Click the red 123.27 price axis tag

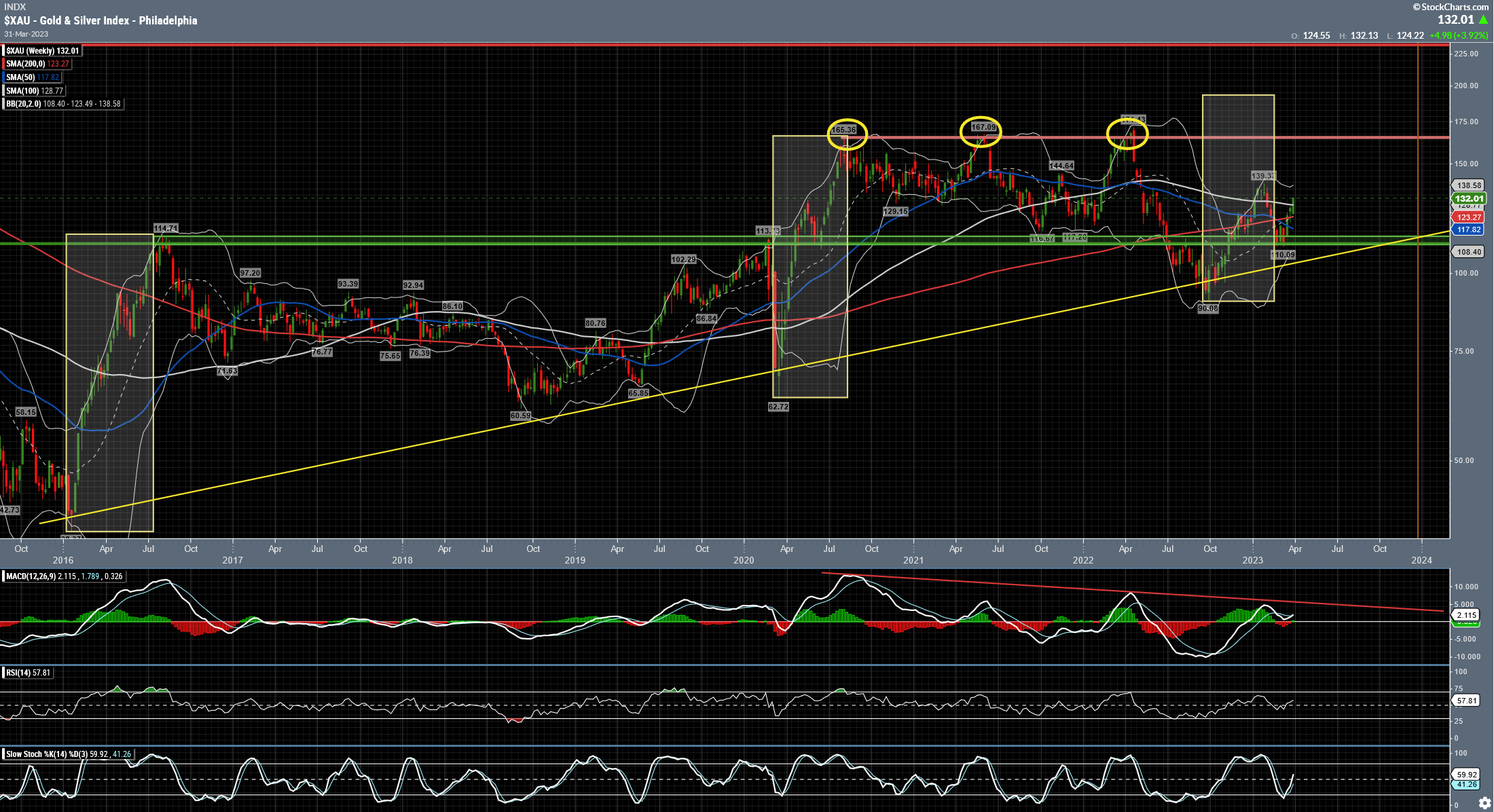pos(1468,217)
